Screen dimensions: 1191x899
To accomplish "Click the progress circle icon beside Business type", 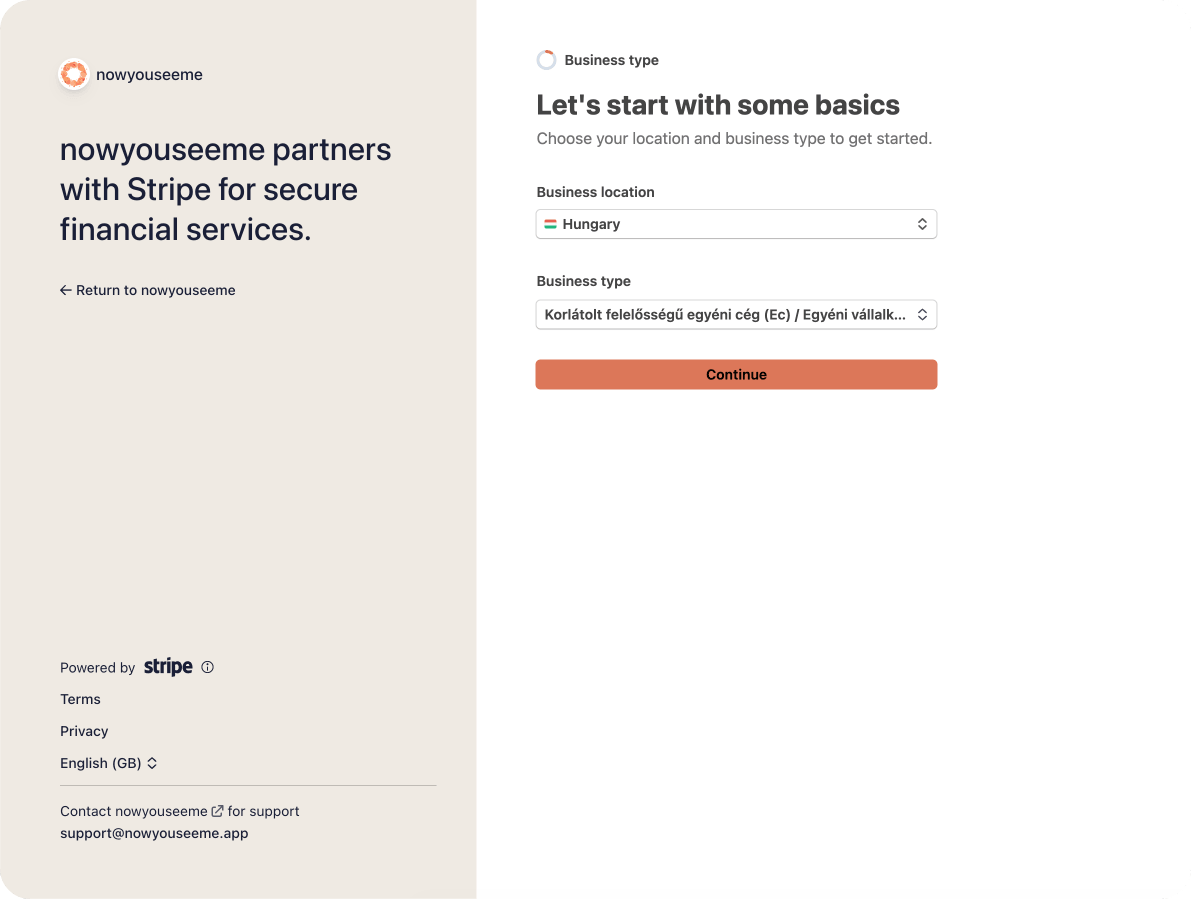I will coord(546,60).
